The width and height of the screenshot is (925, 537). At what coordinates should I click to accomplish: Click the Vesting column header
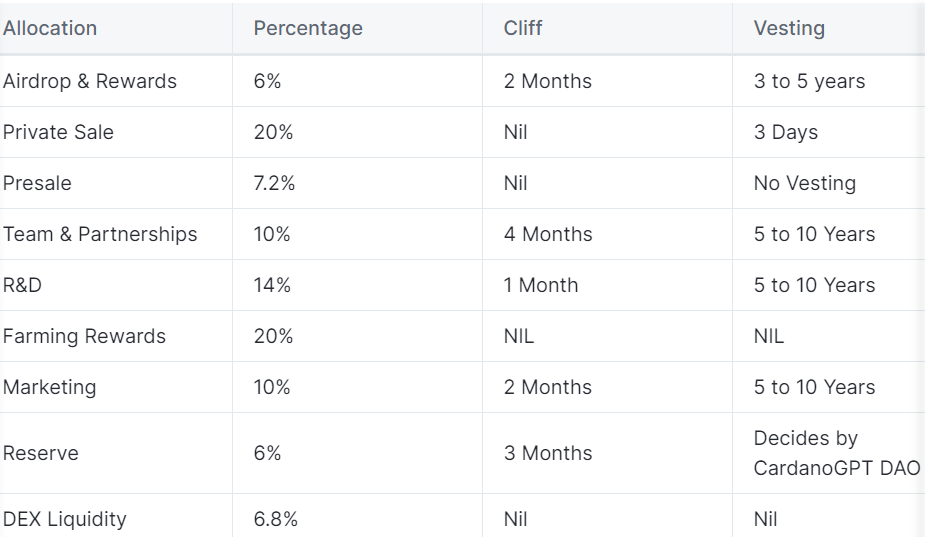789,28
